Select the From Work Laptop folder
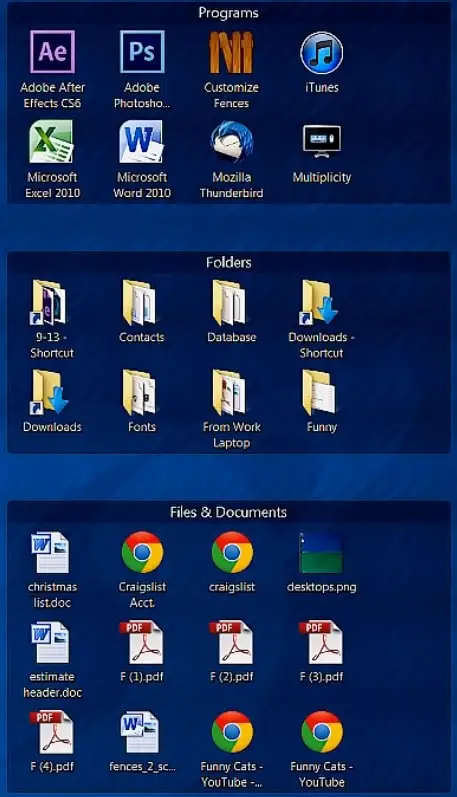Image resolution: width=457 pixels, height=797 pixels. [x=229, y=392]
